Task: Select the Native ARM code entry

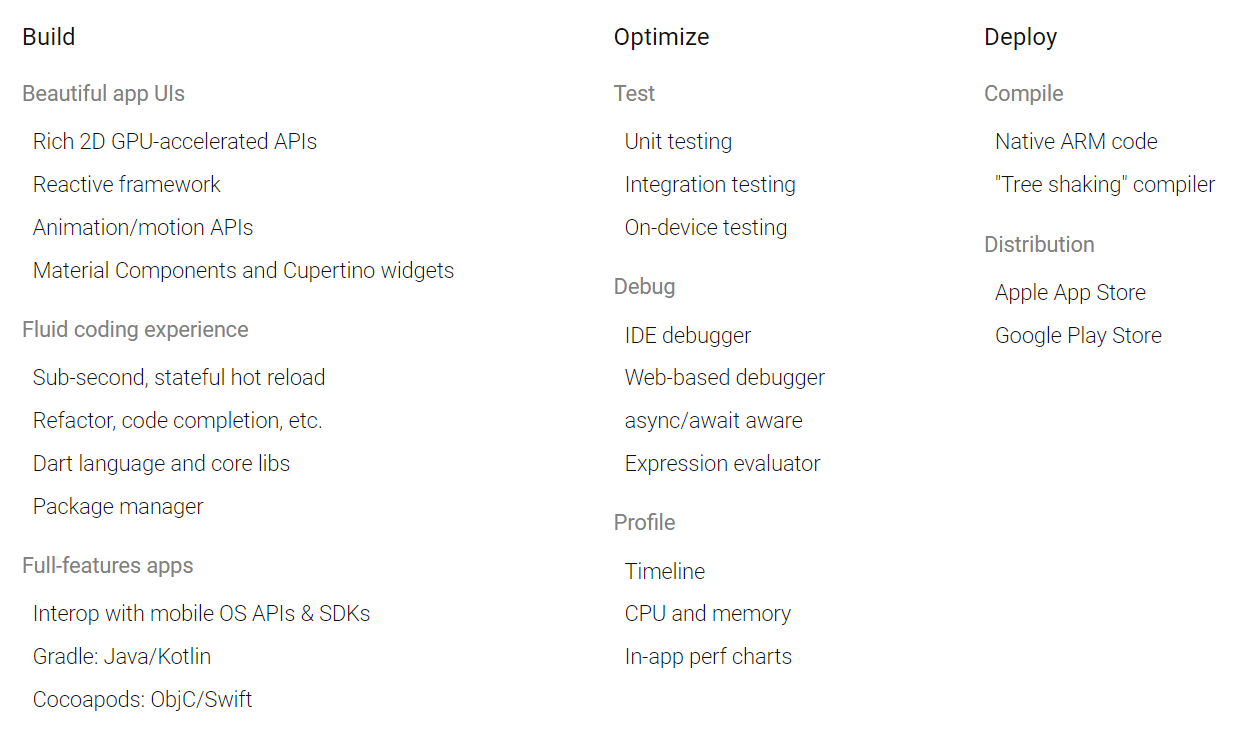Action: pos(1076,142)
